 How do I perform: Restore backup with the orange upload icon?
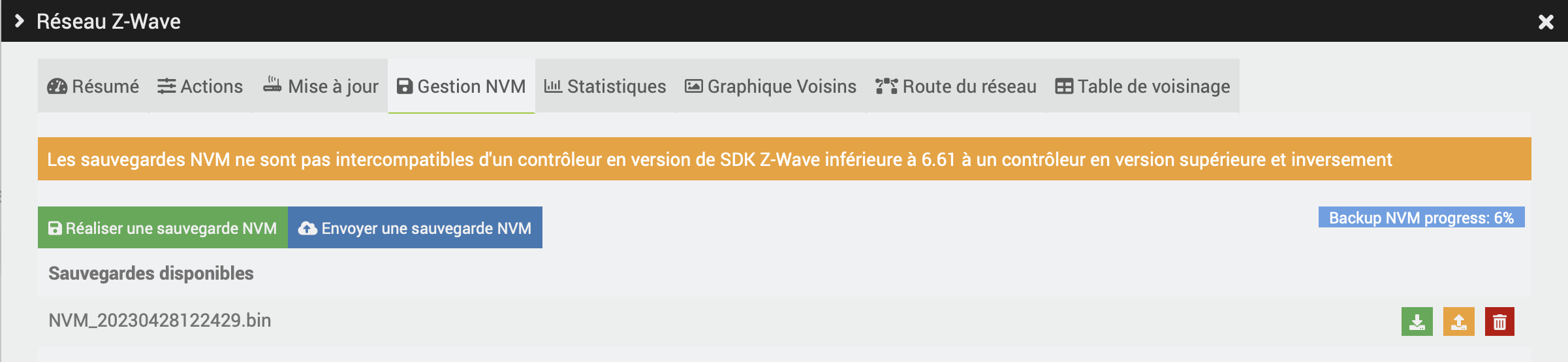pyautogui.click(x=1458, y=321)
